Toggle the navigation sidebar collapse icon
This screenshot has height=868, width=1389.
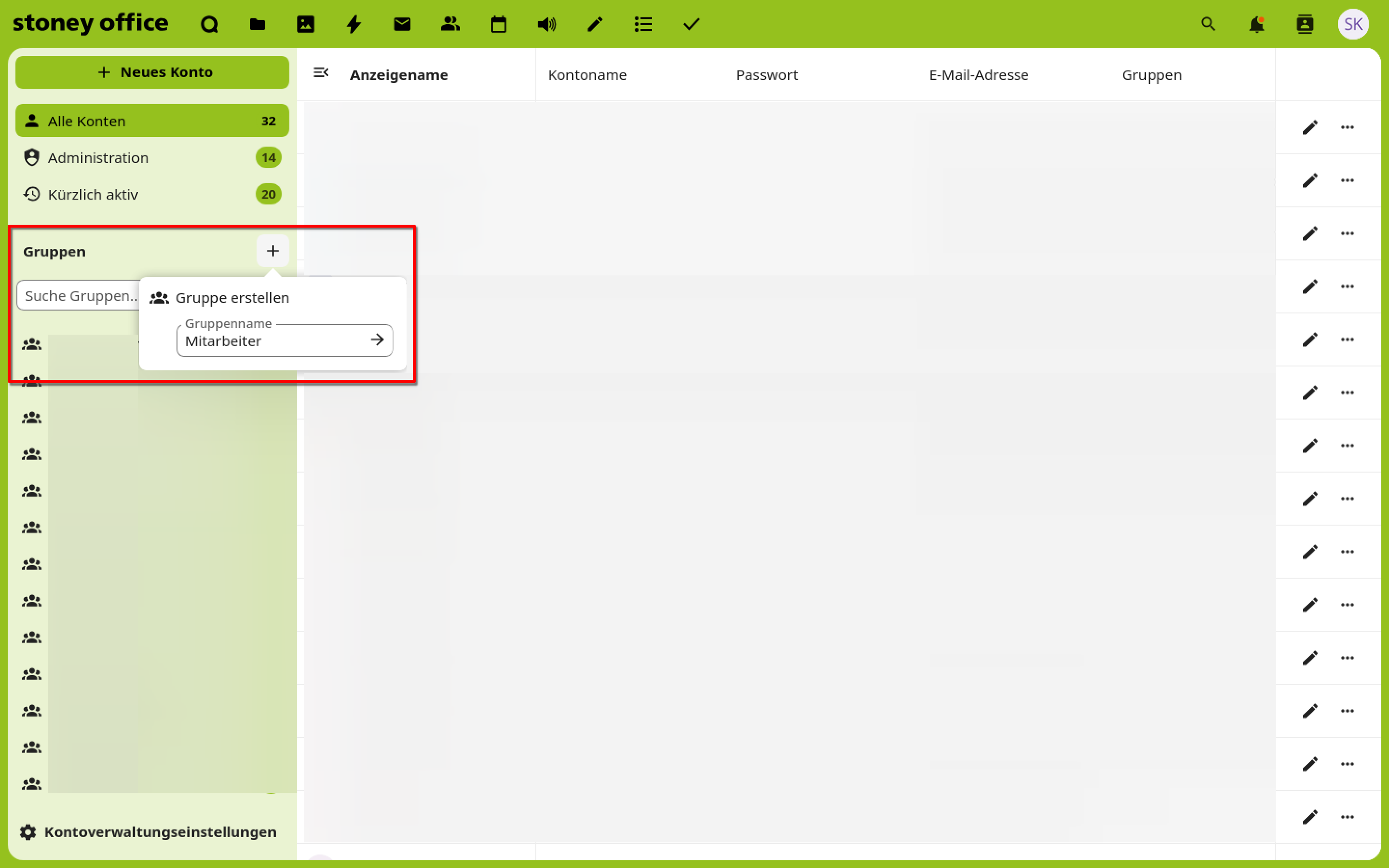(x=321, y=73)
